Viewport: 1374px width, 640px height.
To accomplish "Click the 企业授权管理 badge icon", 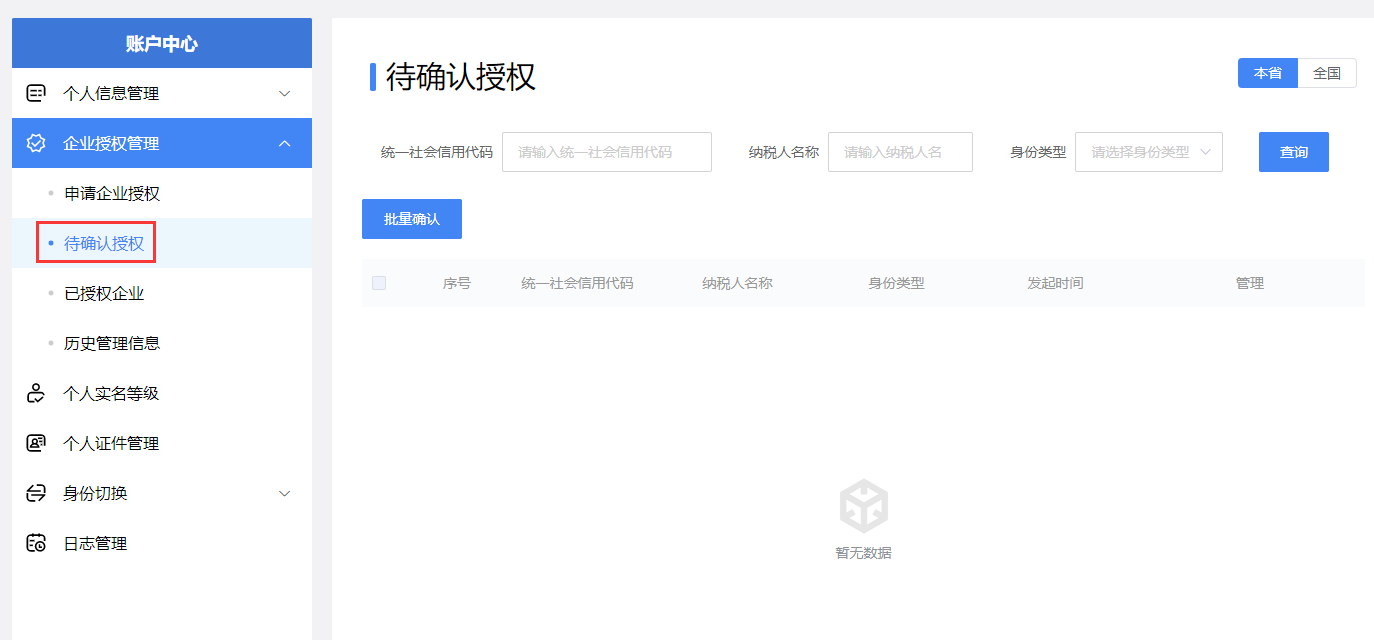I will [x=36, y=144].
